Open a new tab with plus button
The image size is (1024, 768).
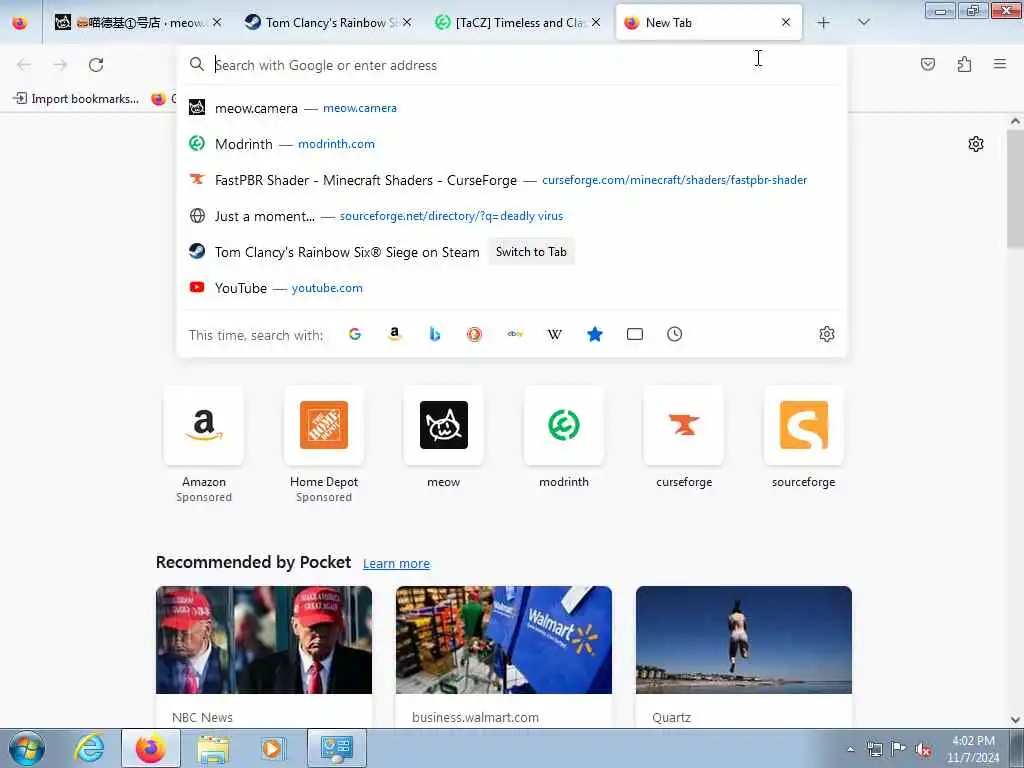824,23
